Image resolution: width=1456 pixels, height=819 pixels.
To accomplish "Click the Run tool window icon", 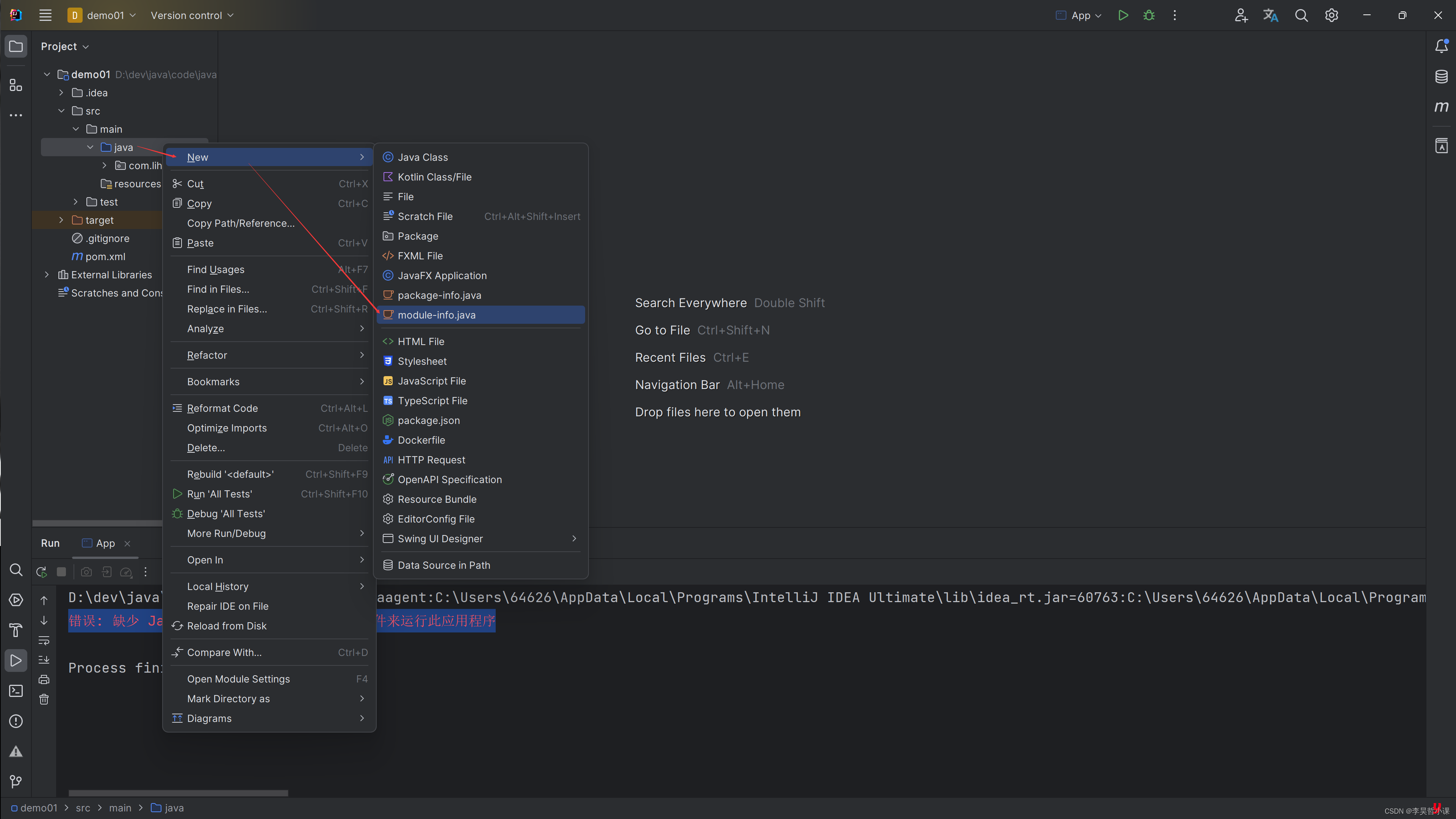I will (x=15, y=660).
